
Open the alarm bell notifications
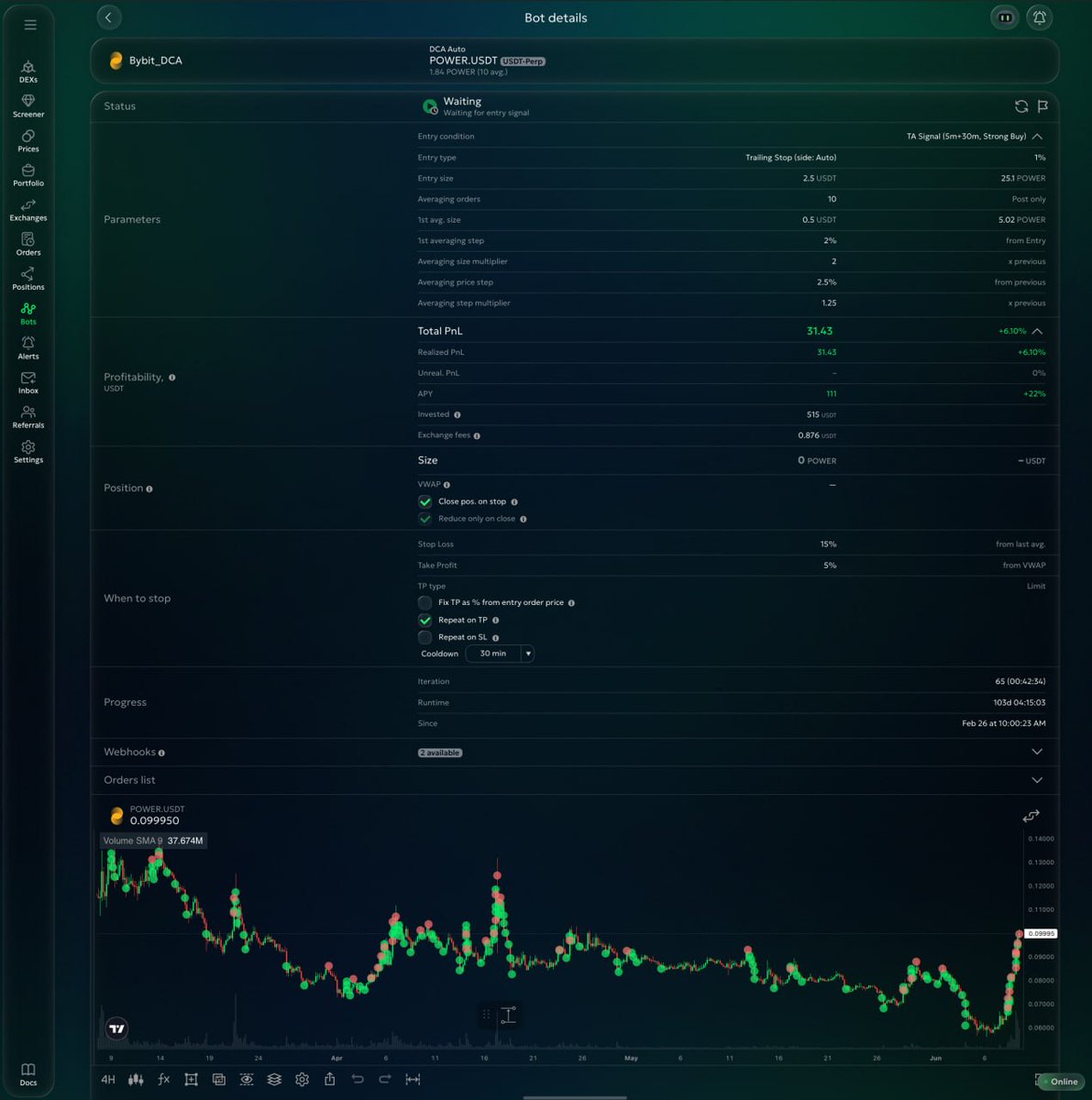click(x=1040, y=17)
